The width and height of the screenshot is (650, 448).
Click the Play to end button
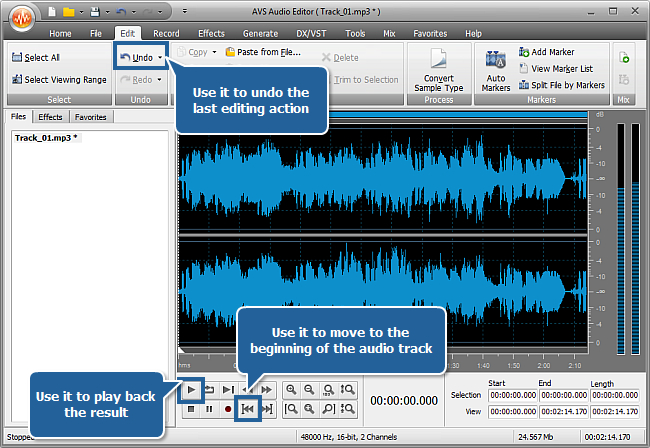pos(228,390)
